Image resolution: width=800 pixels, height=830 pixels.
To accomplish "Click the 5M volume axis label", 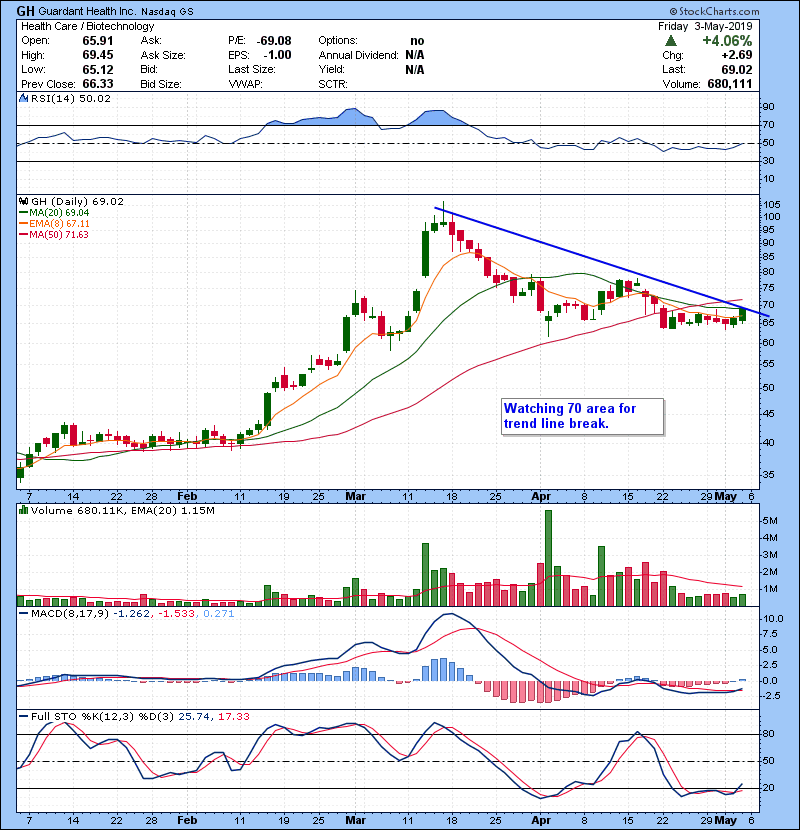I will coord(770,521).
